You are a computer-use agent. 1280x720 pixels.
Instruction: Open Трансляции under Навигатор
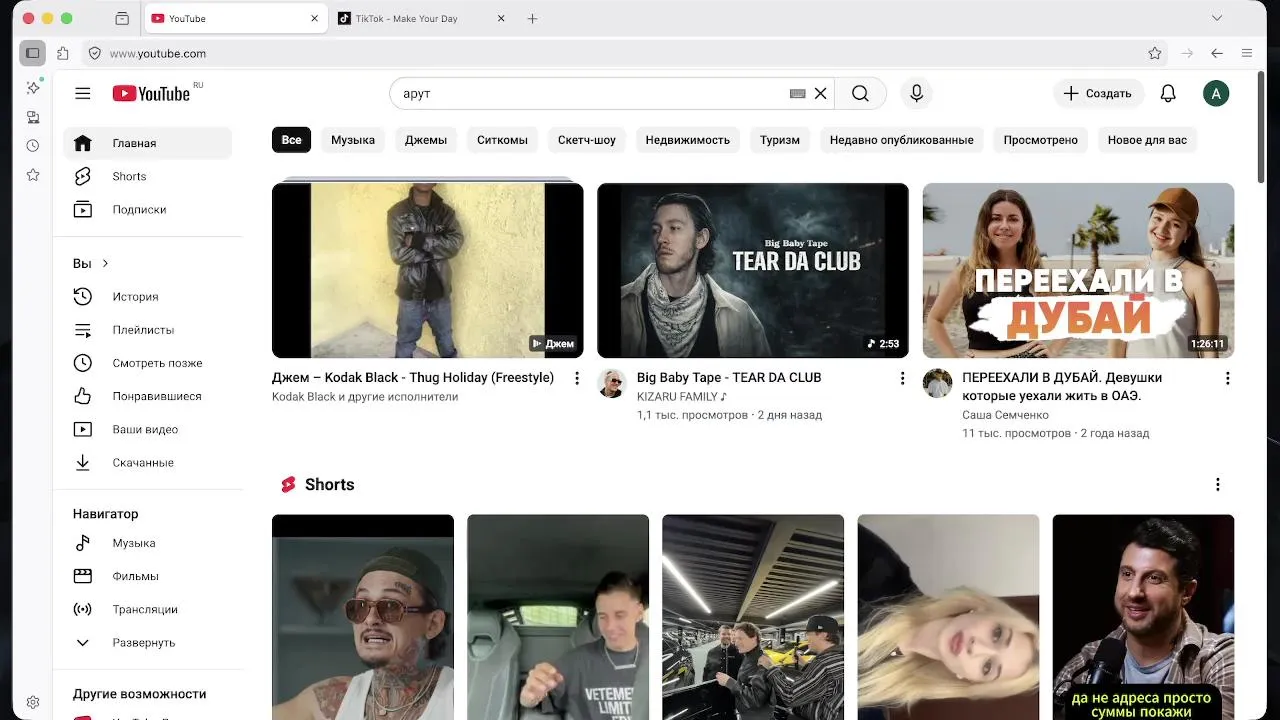pyautogui.click(x=148, y=609)
